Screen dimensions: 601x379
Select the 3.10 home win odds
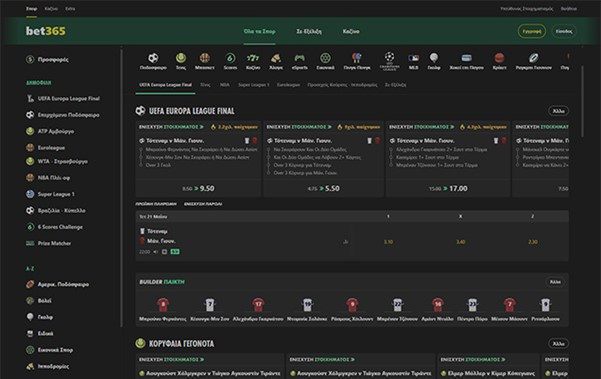coord(388,242)
